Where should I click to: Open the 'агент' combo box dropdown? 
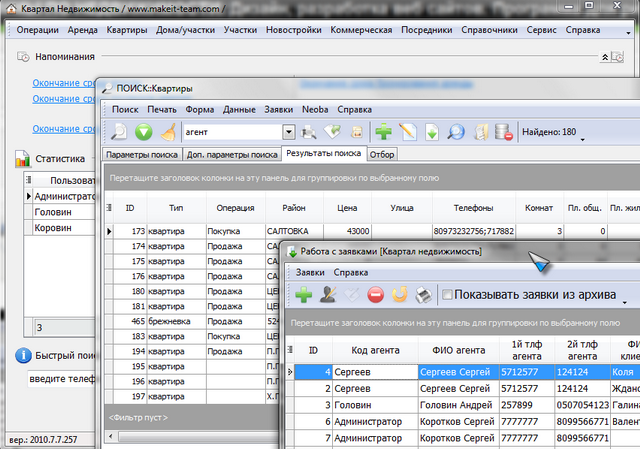[289, 131]
